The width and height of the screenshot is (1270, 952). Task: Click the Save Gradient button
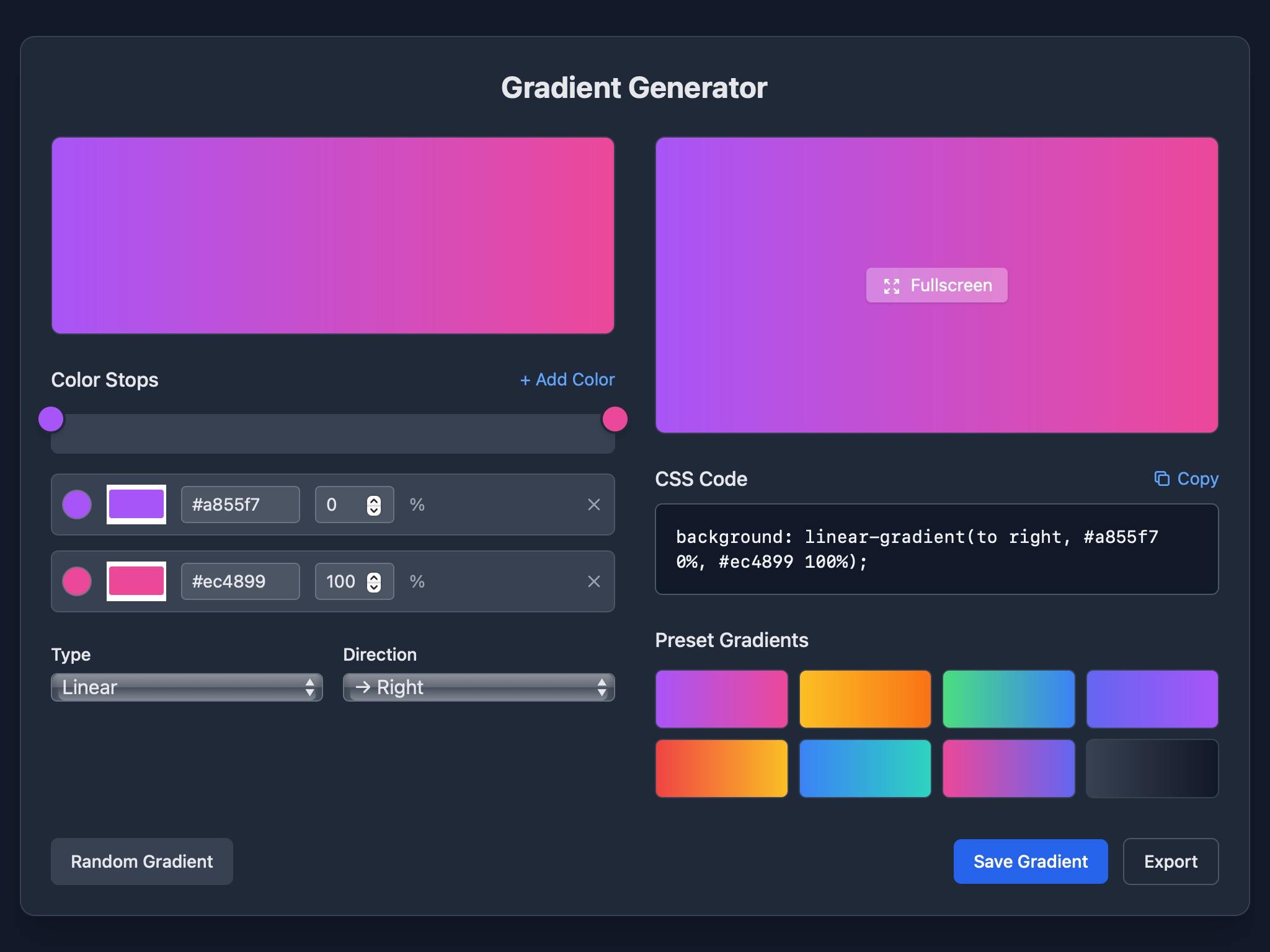point(1030,861)
